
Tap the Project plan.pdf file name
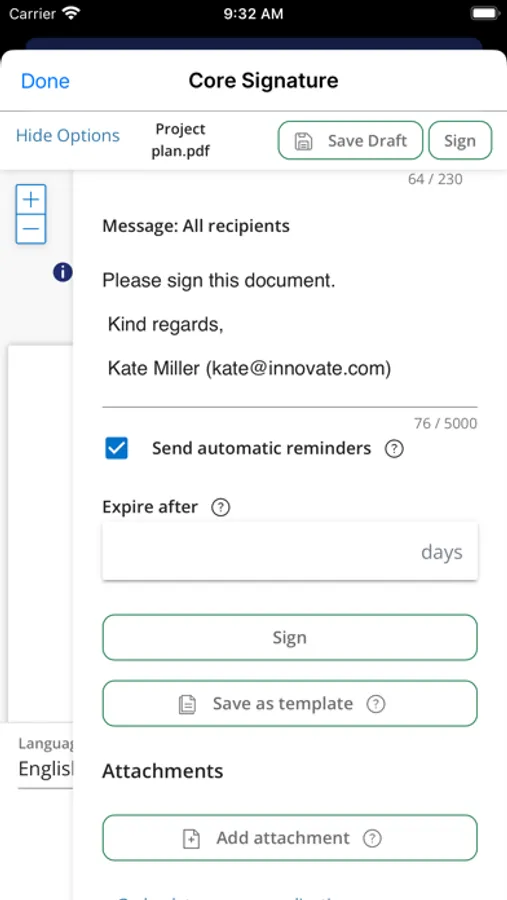click(x=180, y=141)
